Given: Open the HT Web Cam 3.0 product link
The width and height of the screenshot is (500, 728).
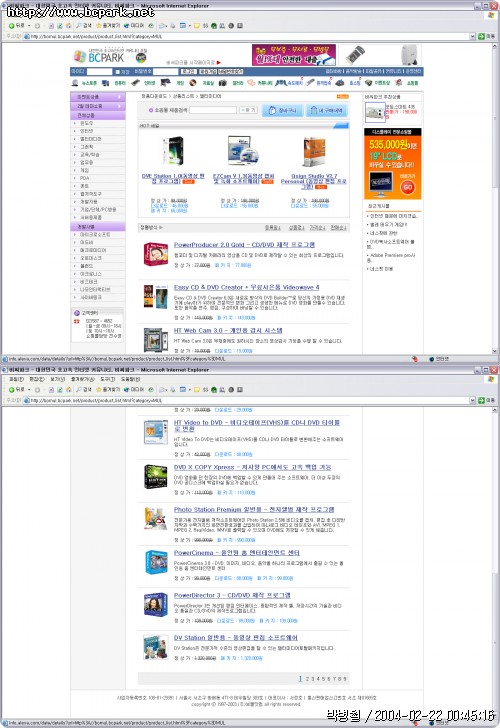Looking at the screenshot, I should 228,331.
